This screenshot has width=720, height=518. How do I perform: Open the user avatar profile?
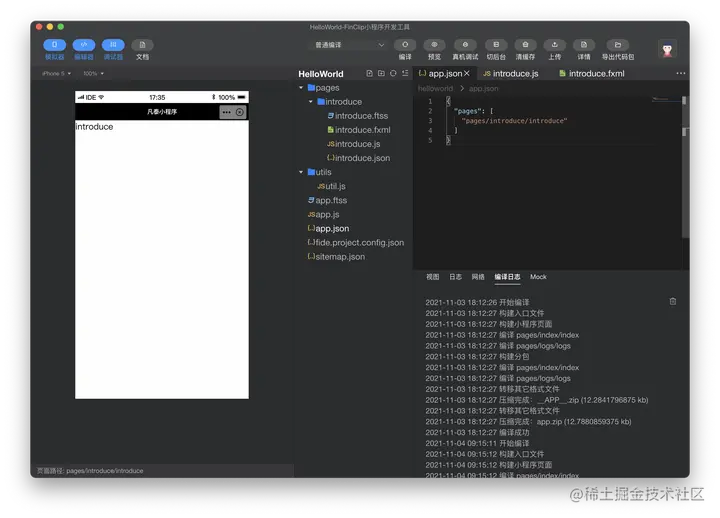pyautogui.click(x=668, y=49)
